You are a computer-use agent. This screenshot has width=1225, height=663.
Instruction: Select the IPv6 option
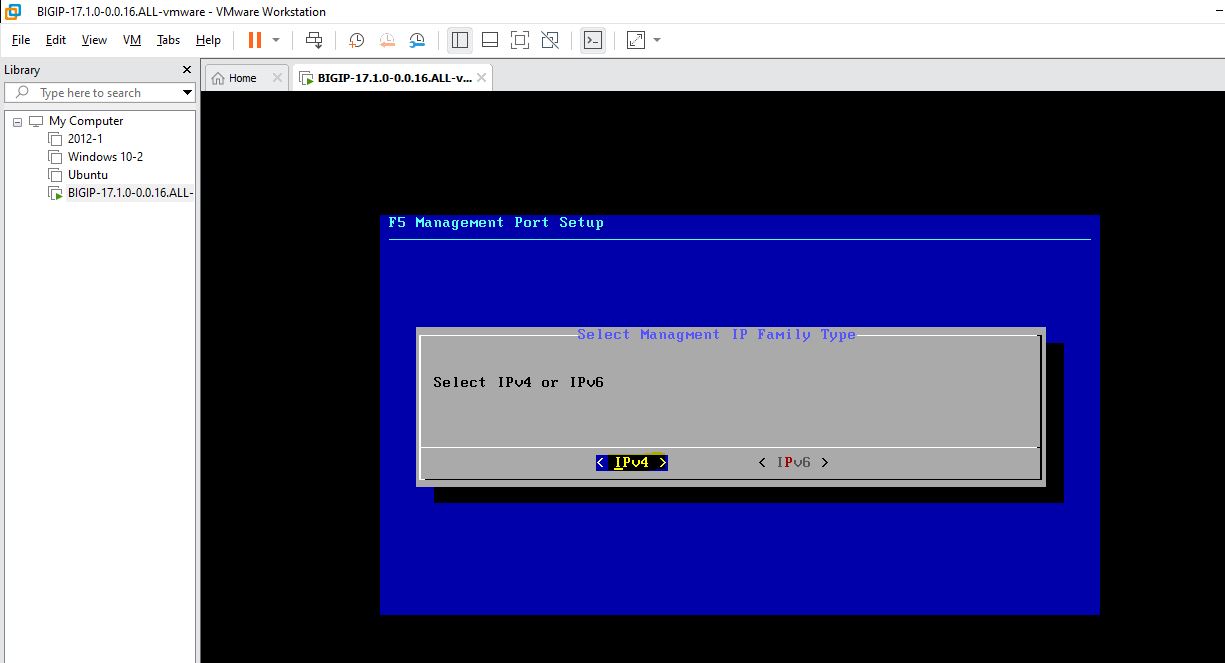click(793, 462)
